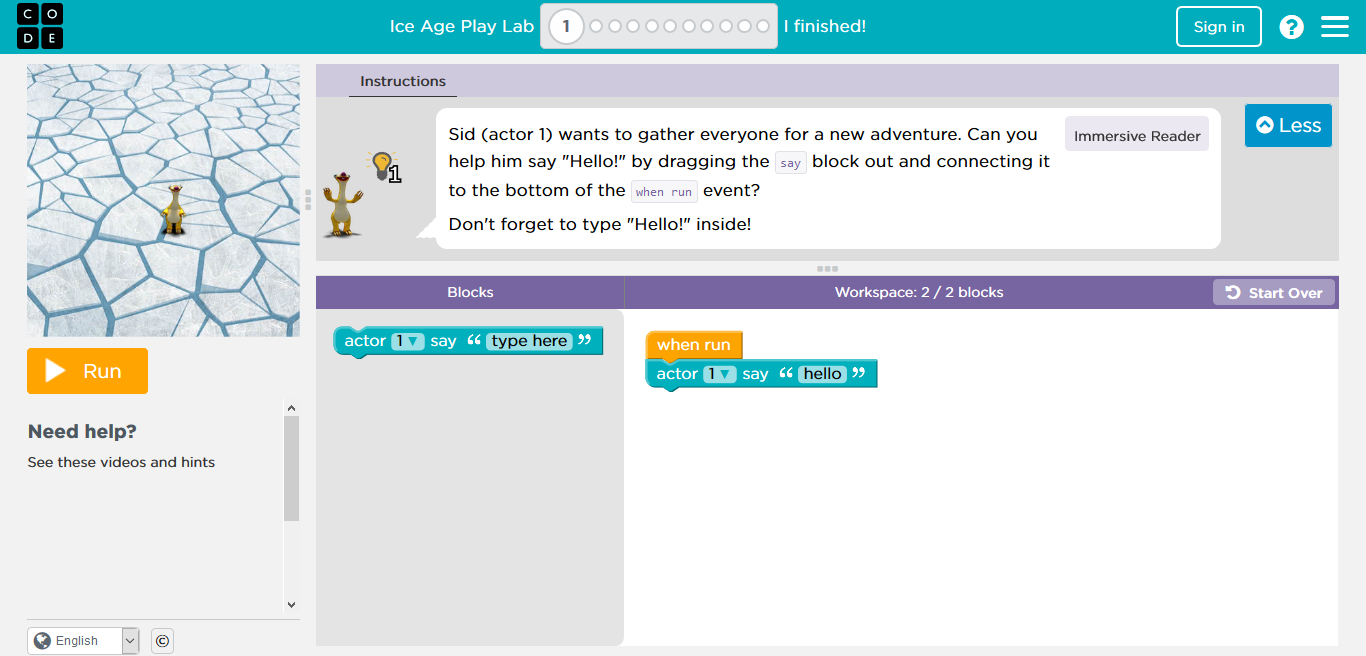Click the inline 'when run' code chip
Screen dimensions: 1366x656
[664, 192]
